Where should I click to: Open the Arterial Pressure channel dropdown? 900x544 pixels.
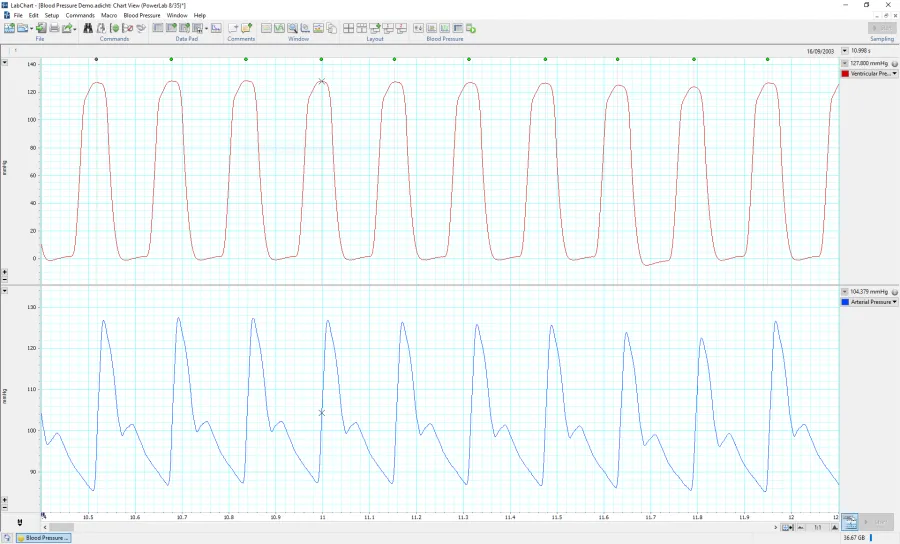[894, 302]
